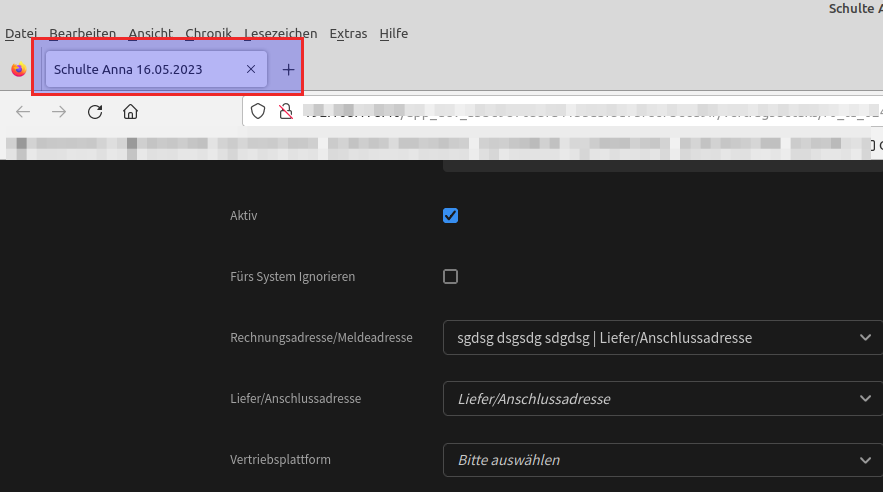
Task: Click the tracking protection shield icon
Action: tap(258, 111)
